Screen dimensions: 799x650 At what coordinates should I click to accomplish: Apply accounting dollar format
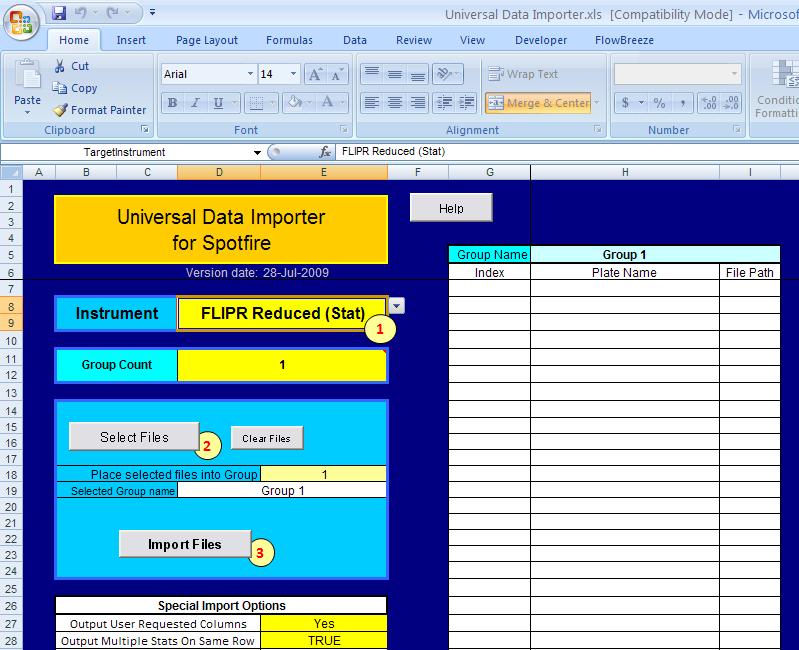pos(625,103)
